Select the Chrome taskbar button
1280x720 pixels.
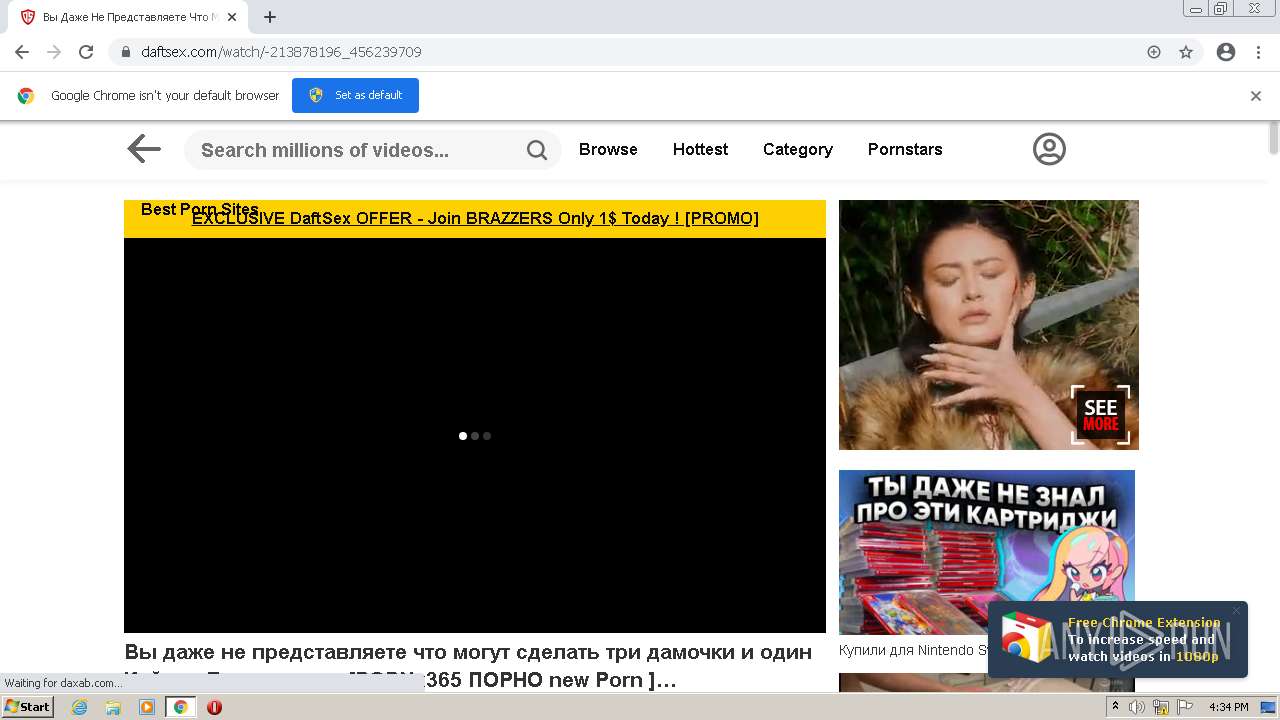(x=180, y=707)
